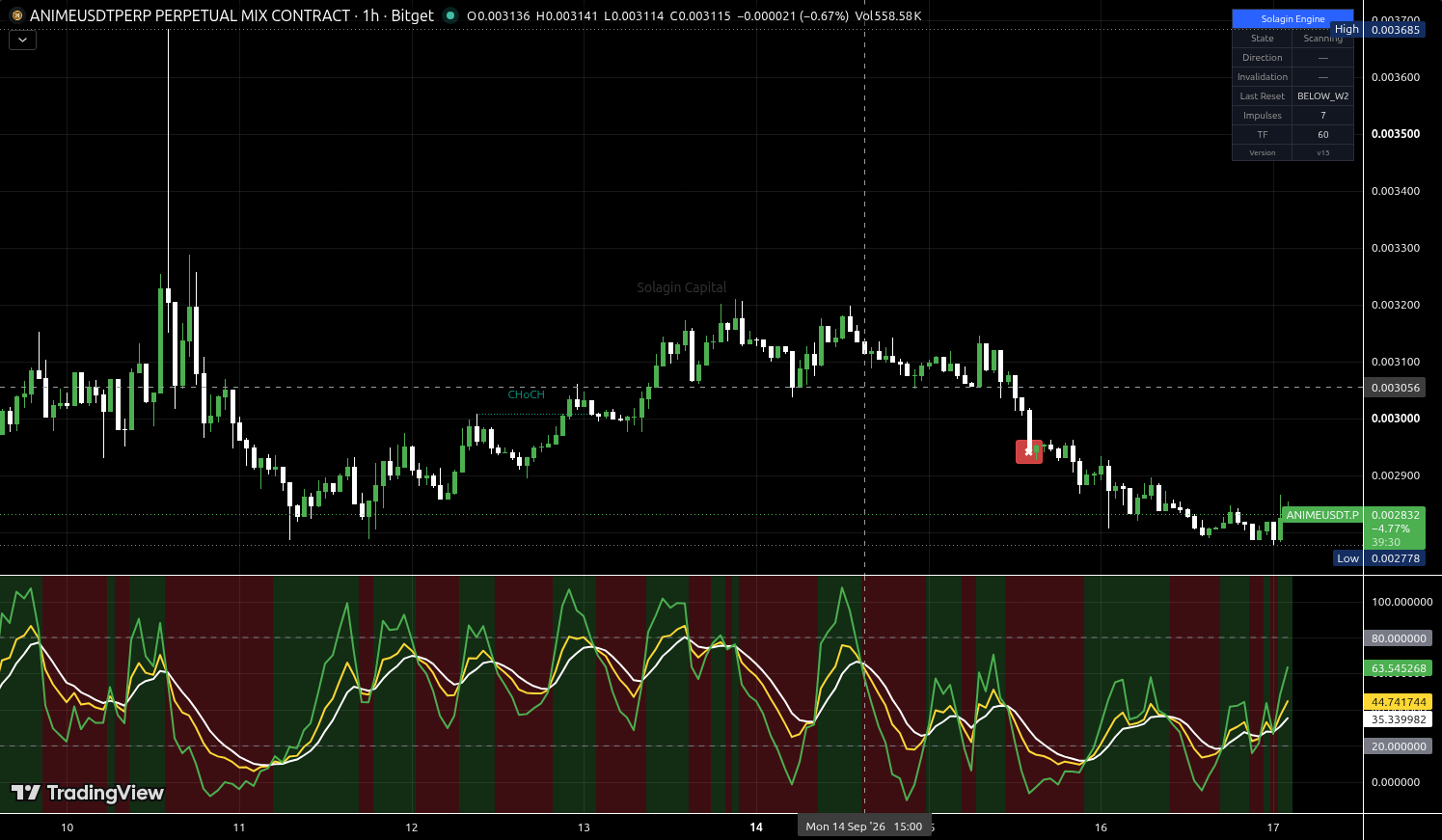Click the Low price label 0.002778
Screen dimensions: 1442x840
(x=1396, y=558)
